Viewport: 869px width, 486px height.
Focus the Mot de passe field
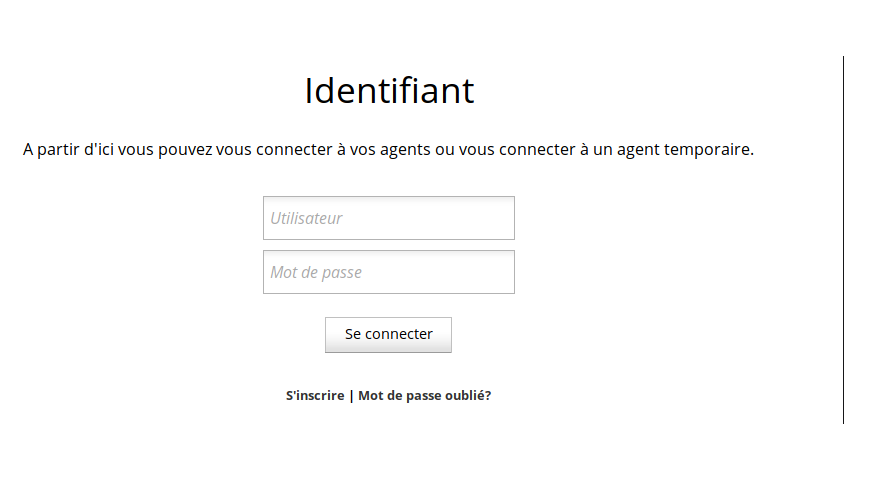(x=388, y=272)
